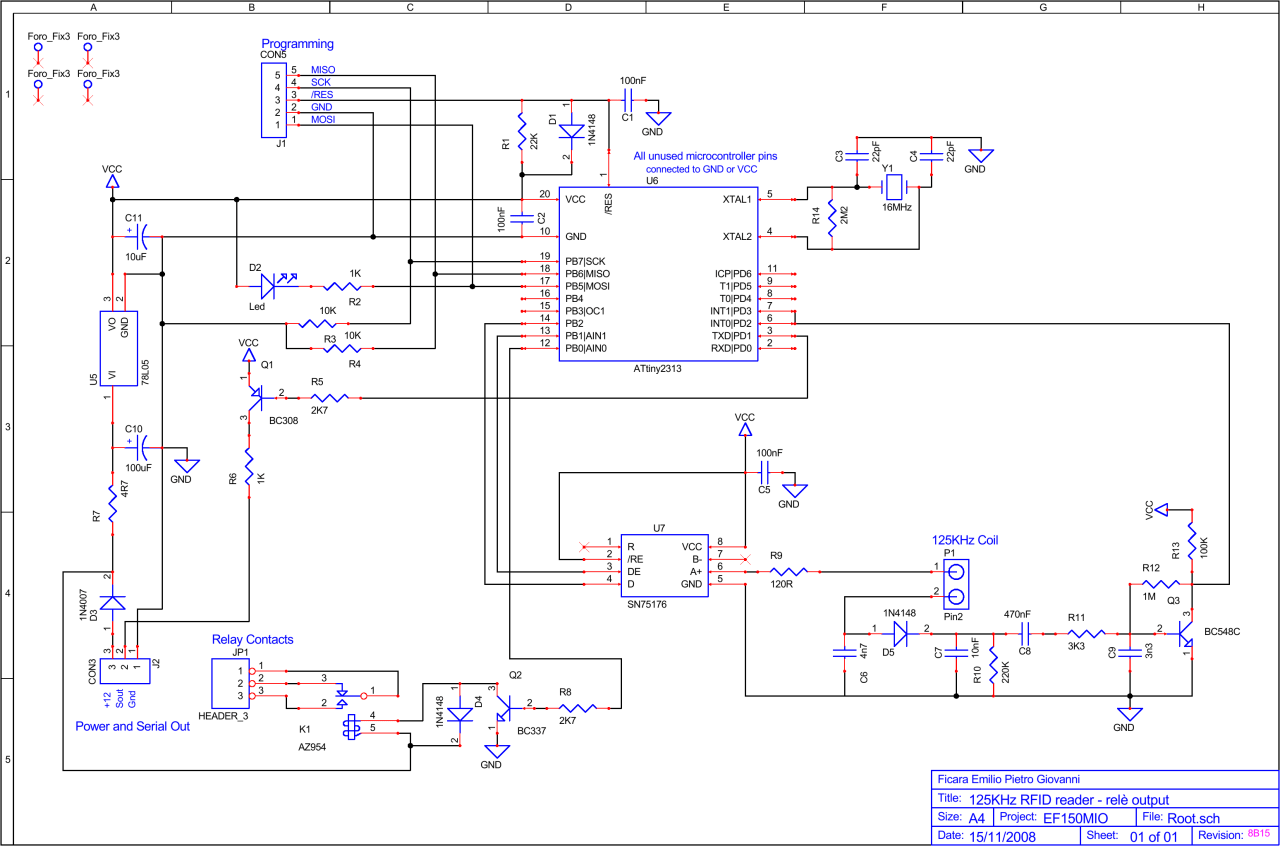
Task: Click author name 'Ficara Emilio Pietro Giovanni'
Action: click(x=1007, y=780)
